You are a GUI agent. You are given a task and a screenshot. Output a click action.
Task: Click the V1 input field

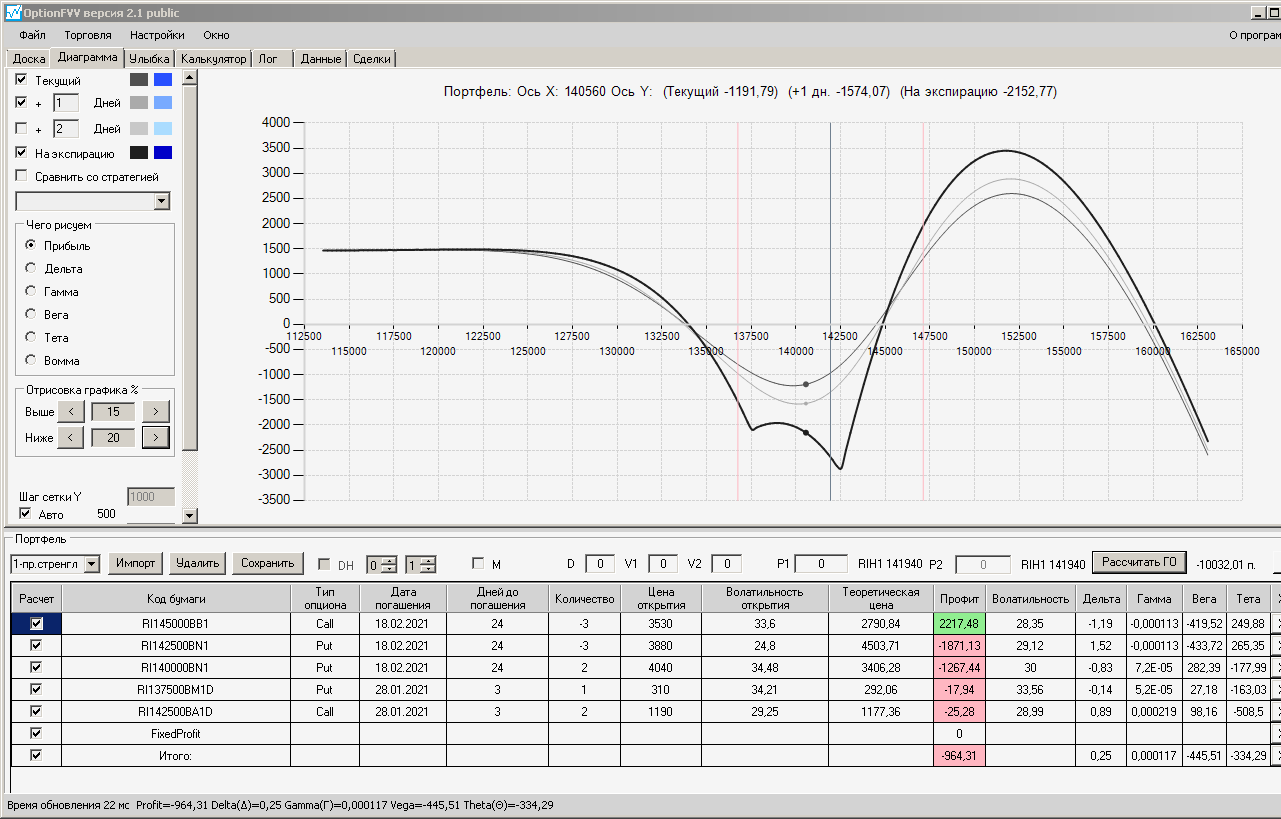coord(663,564)
